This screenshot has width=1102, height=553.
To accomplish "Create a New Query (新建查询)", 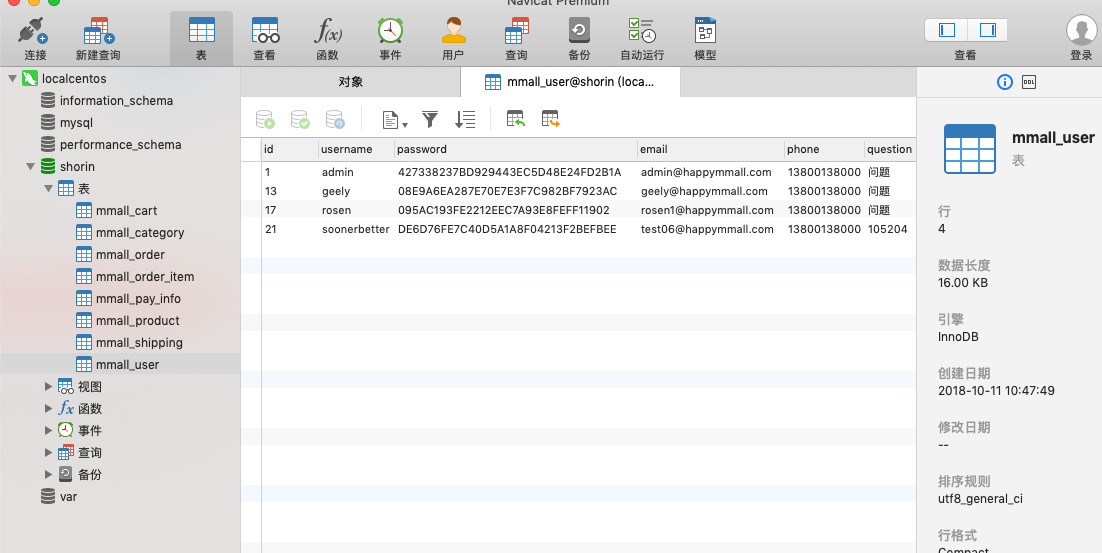I will coord(98,39).
